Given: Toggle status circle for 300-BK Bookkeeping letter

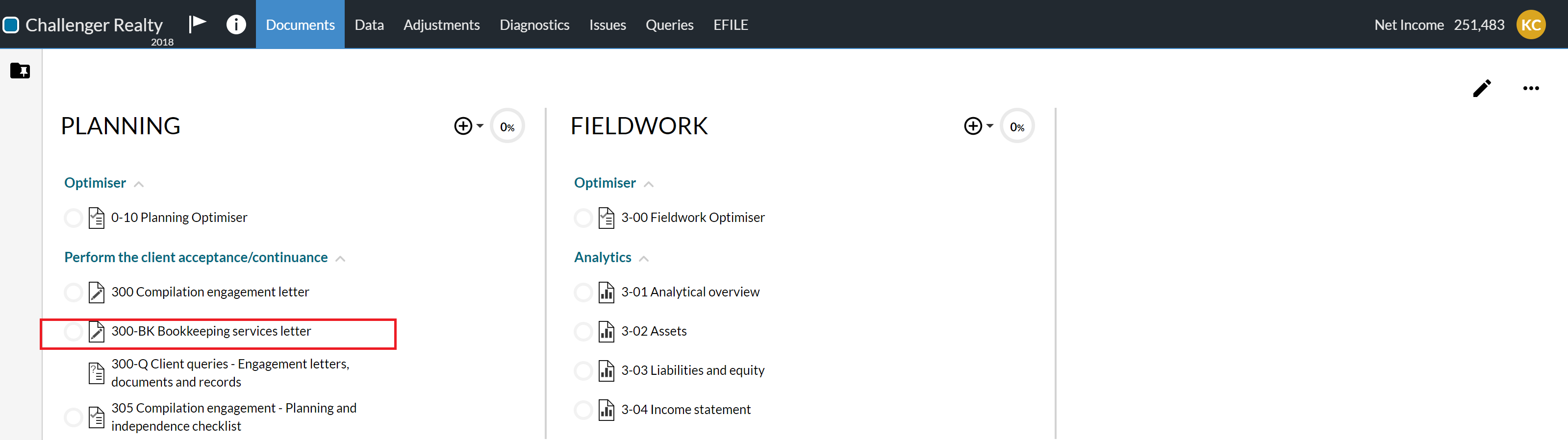Looking at the screenshot, I should click(73, 332).
